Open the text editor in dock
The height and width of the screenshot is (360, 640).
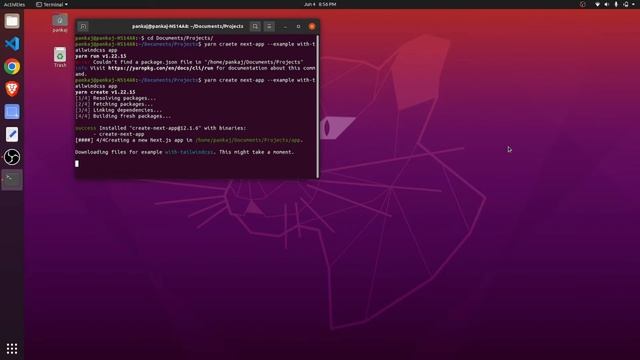point(12,134)
